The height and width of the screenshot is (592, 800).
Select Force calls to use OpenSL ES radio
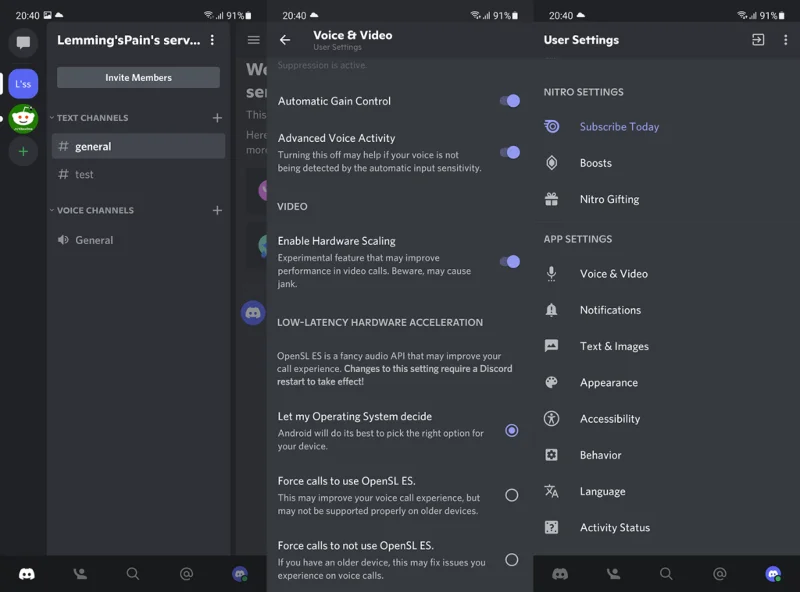pos(512,495)
